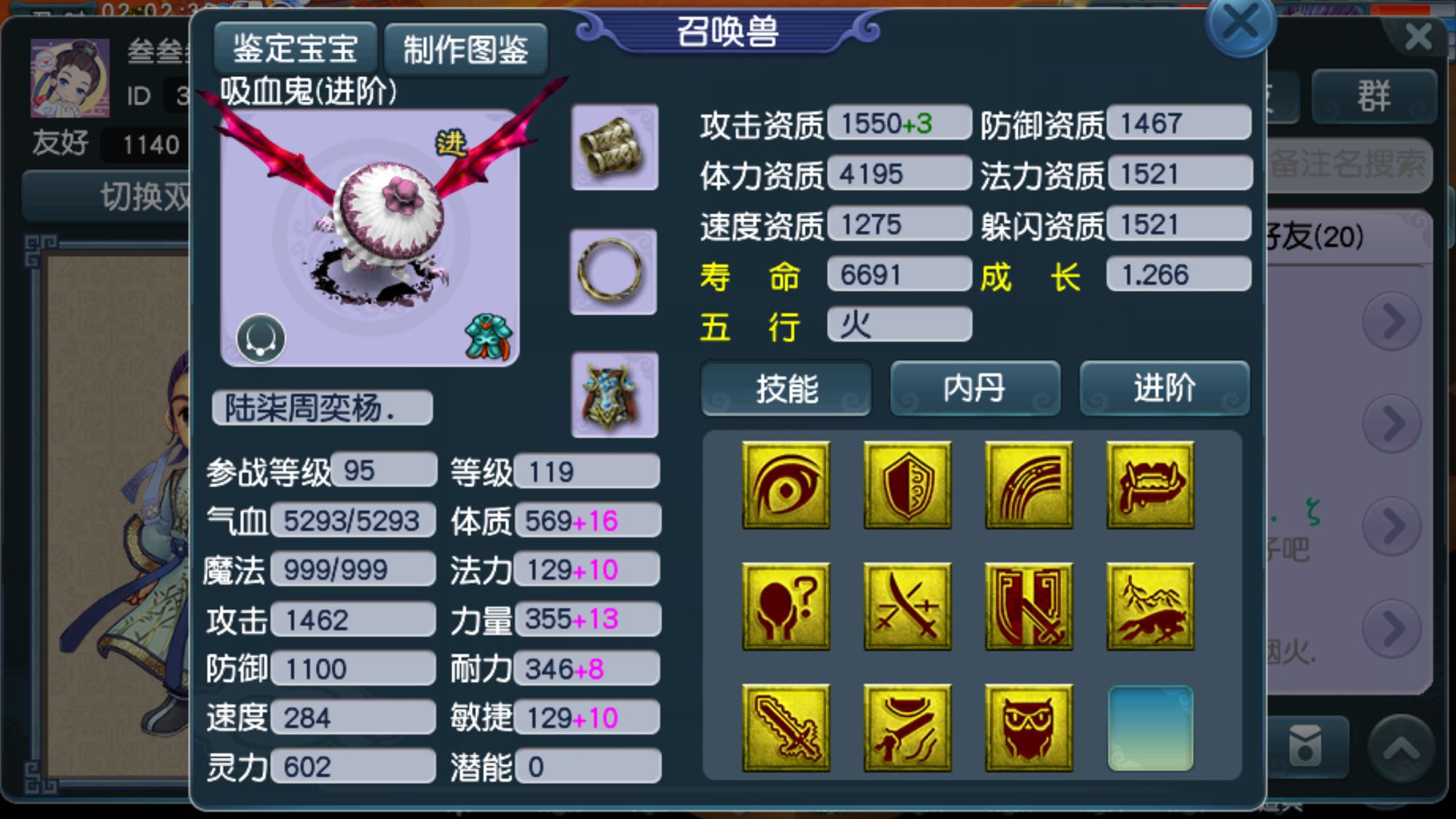Image resolution: width=1456 pixels, height=819 pixels.
Task: Click the 制作图鉴 button
Action: (466, 50)
